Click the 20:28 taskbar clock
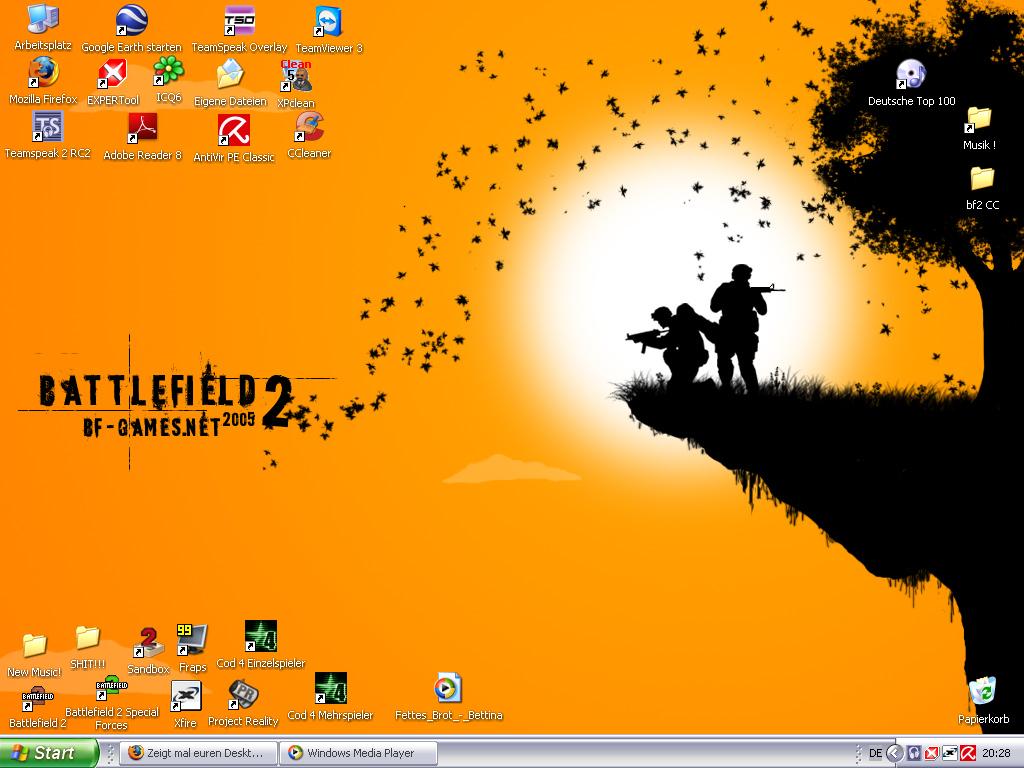 point(996,754)
